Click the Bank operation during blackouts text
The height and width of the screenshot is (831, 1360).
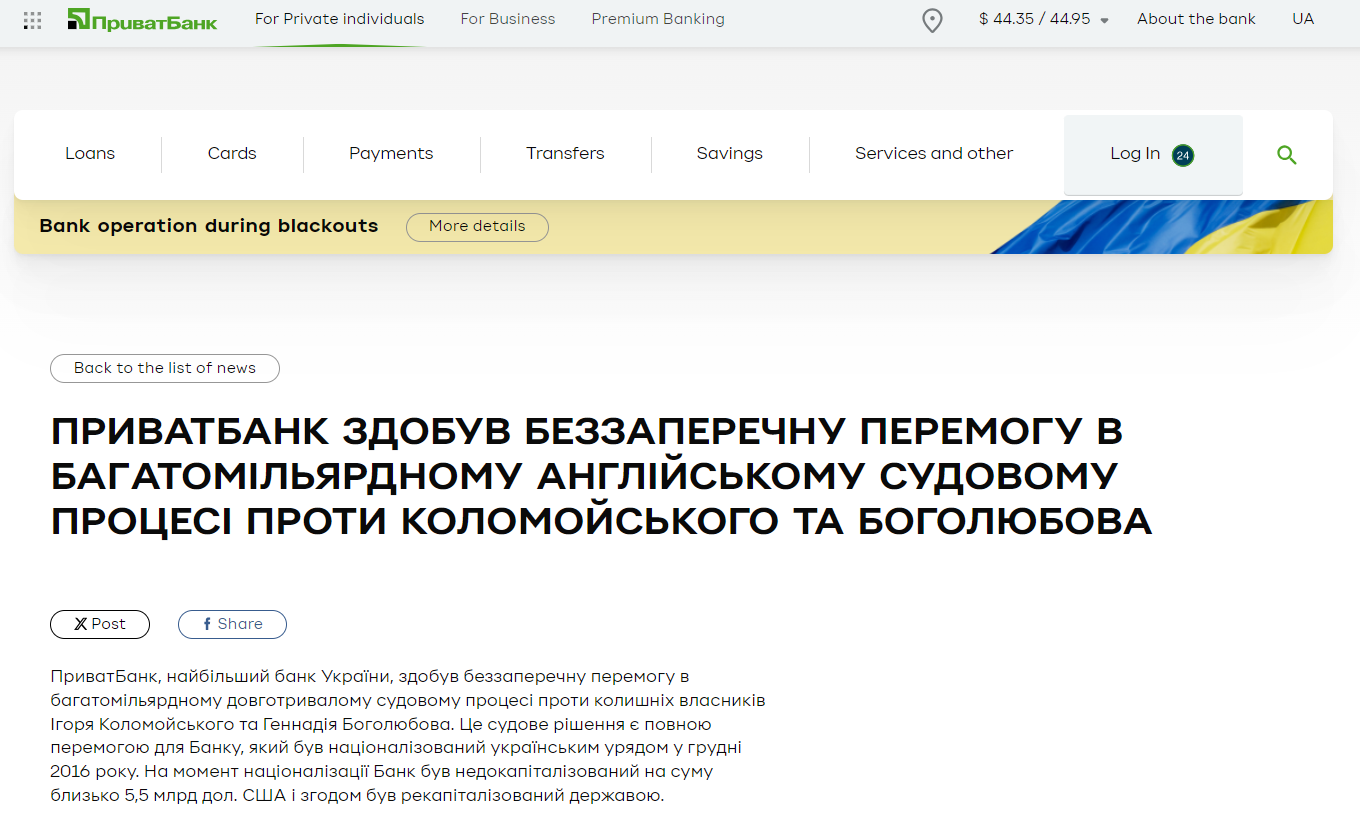click(209, 226)
